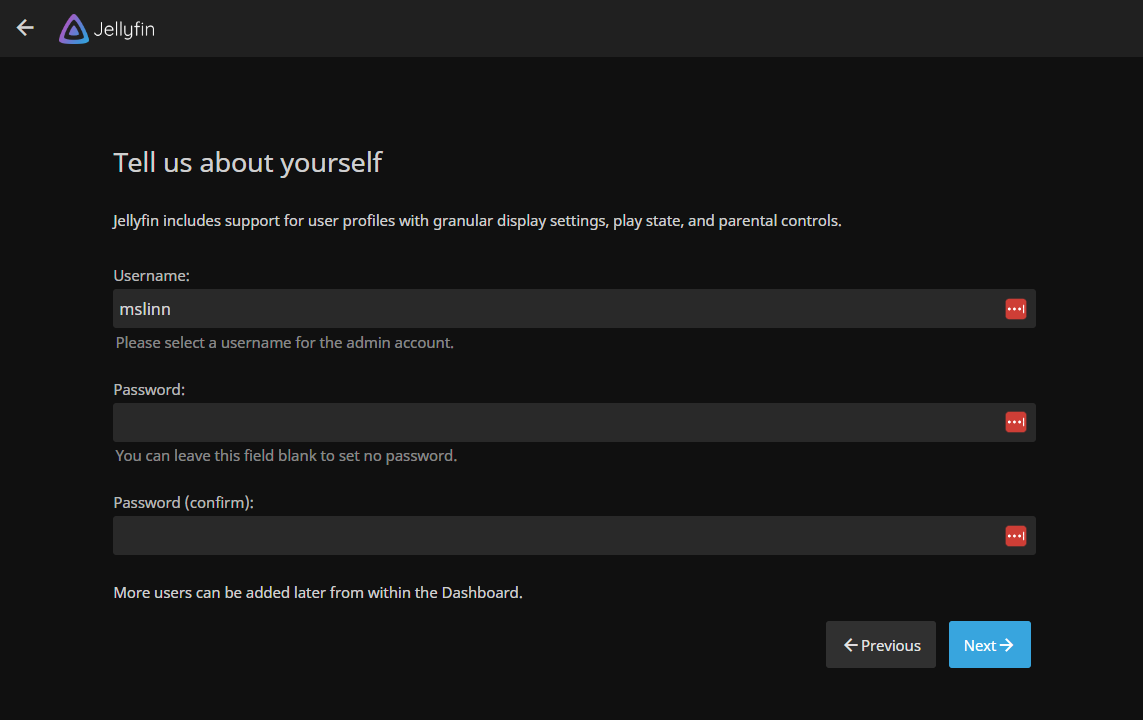The image size is (1143, 720).
Task: Click the blank password hint text
Action: point(286,455)
